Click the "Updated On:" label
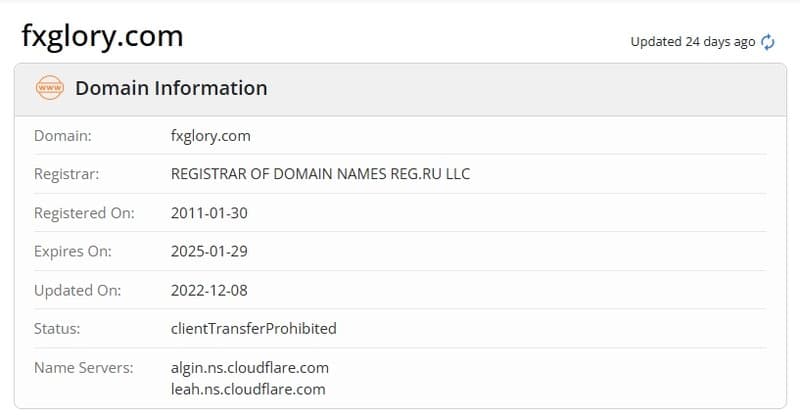The image size is (800, 415). 77,290
